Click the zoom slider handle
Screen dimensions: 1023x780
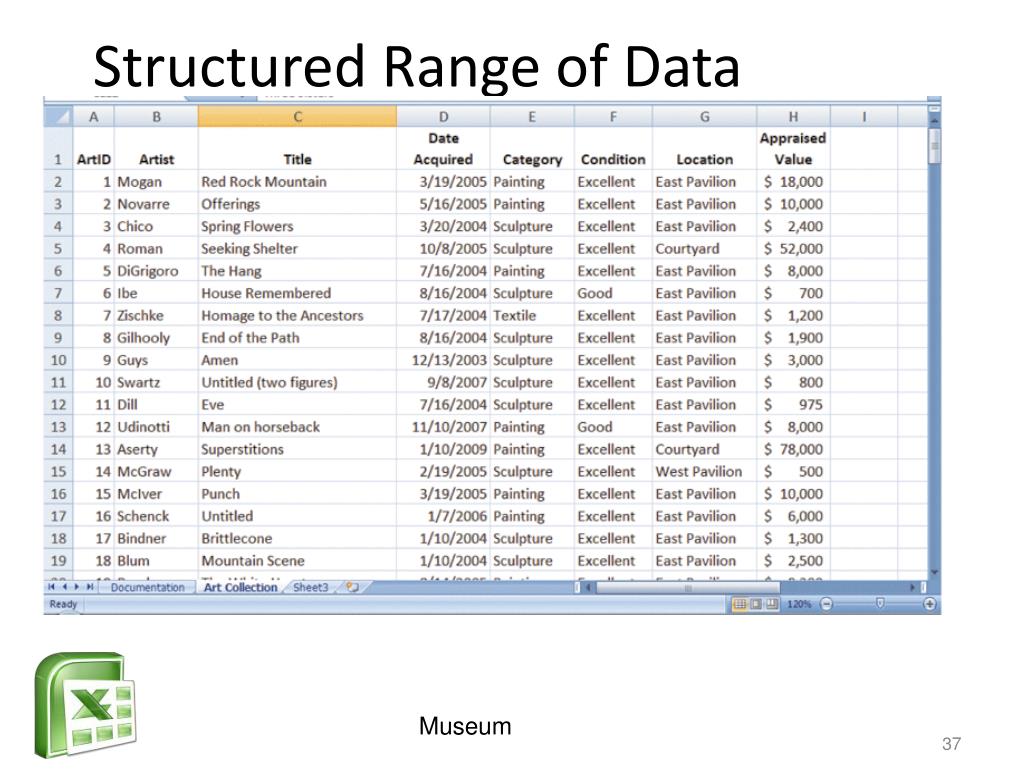[879, 604]
